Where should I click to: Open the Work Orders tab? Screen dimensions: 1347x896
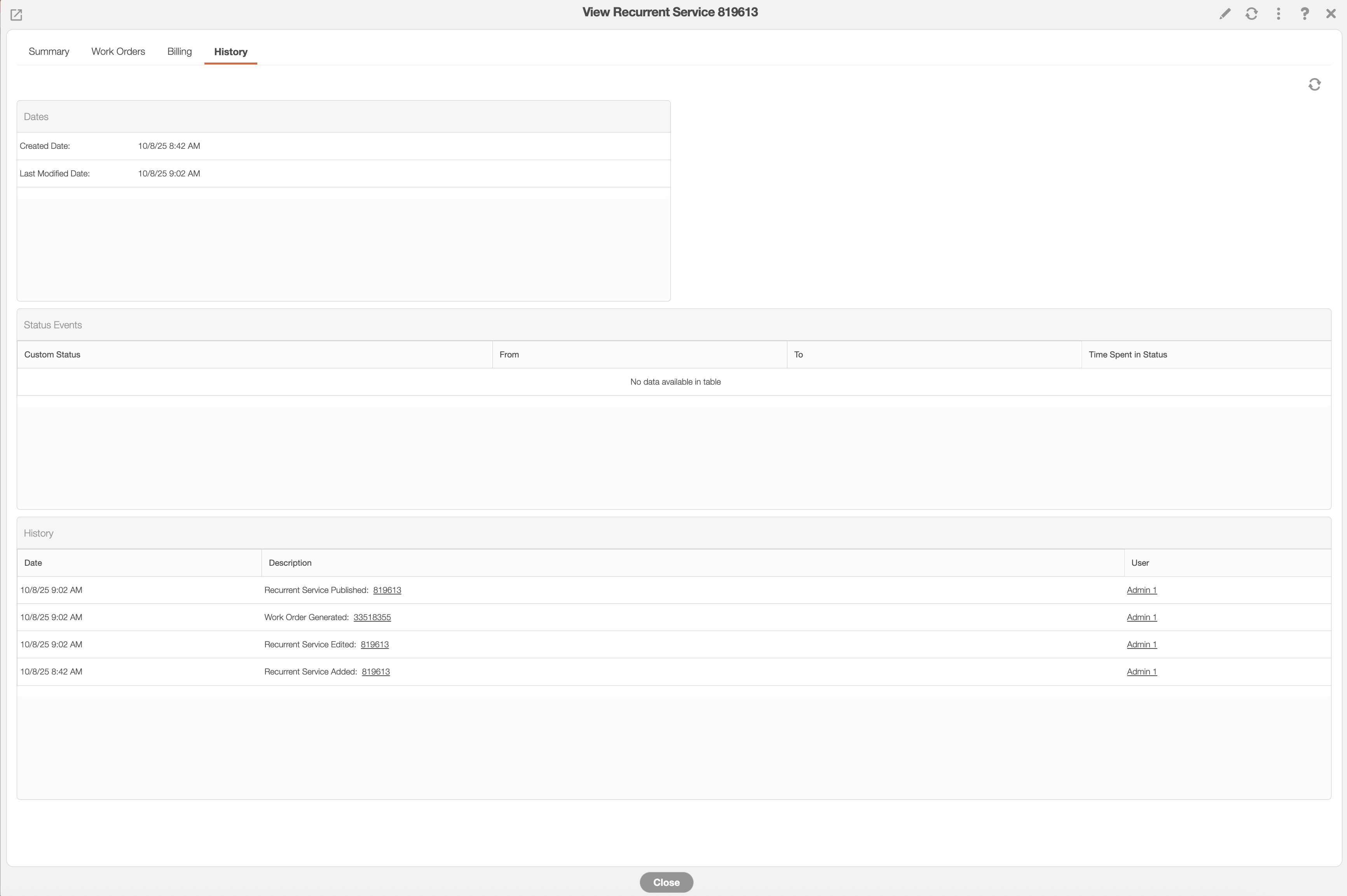point(118,51)
